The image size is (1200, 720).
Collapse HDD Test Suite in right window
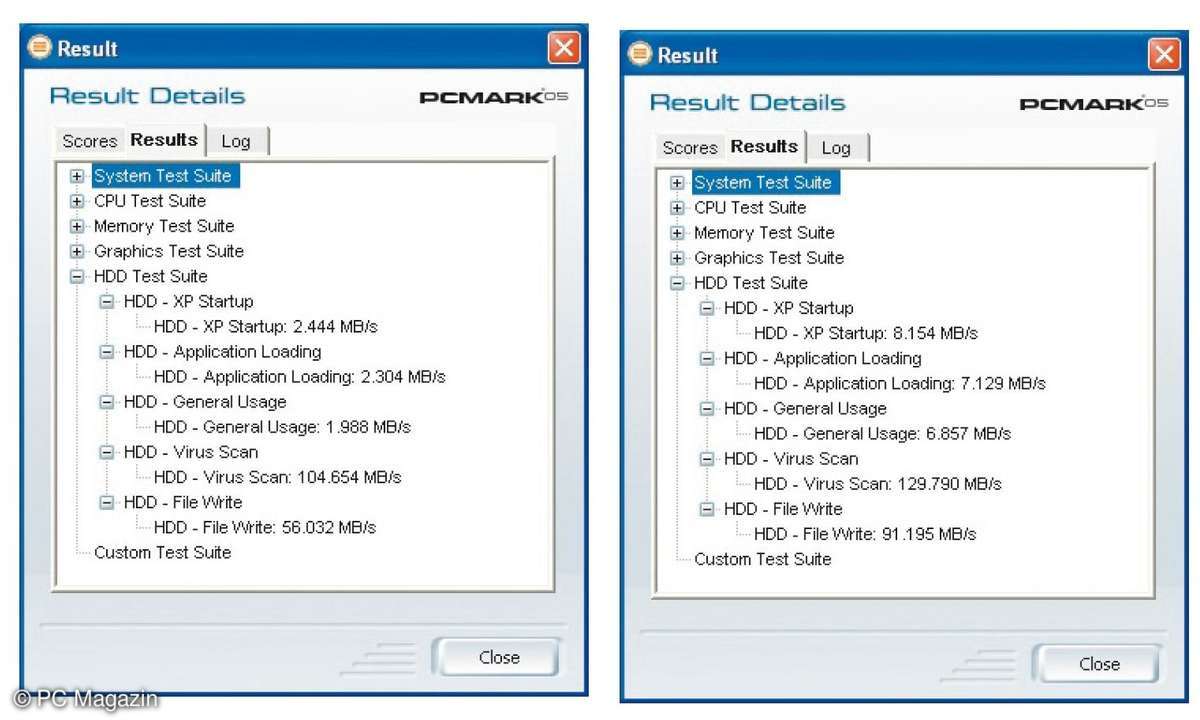point(677,283)
